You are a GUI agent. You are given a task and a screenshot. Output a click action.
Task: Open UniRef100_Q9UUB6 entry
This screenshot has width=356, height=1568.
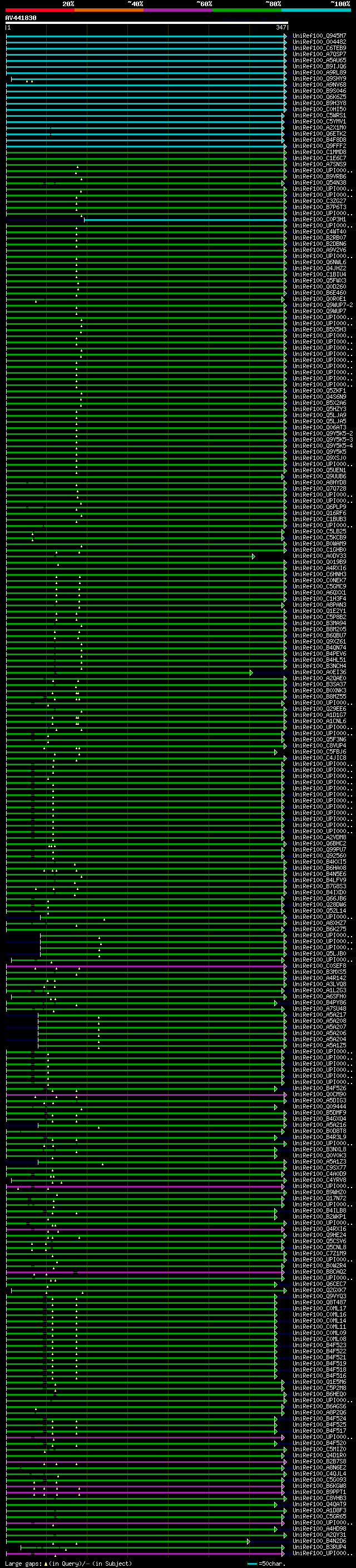click(x=319, y=477)
